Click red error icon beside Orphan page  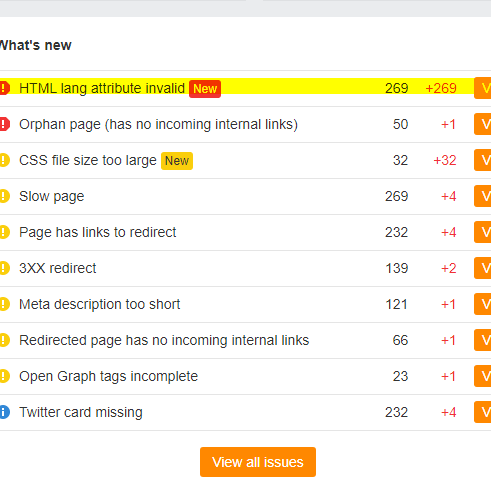[x=4, y=124]
